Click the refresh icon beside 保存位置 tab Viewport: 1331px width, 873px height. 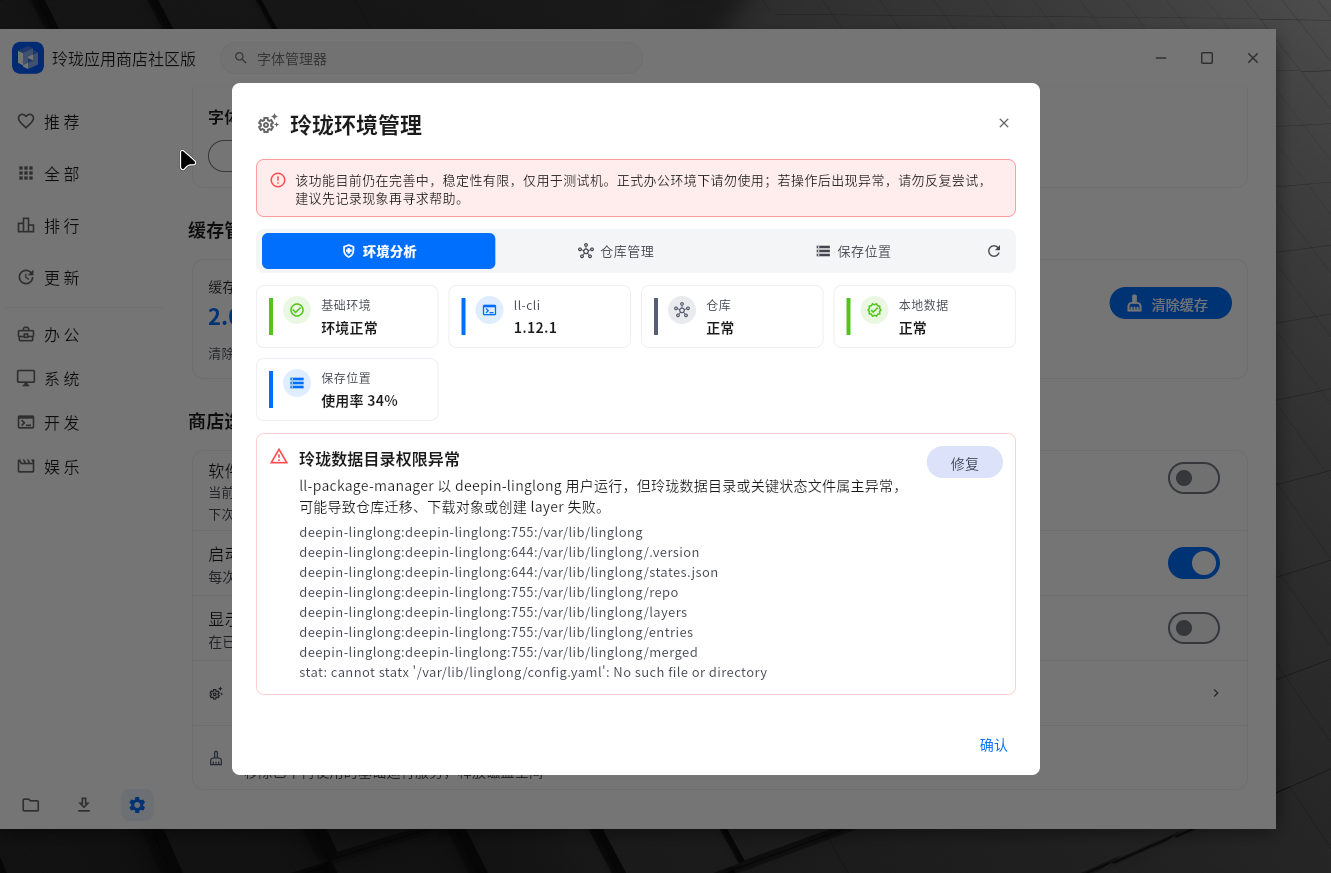tap(994, 251)
